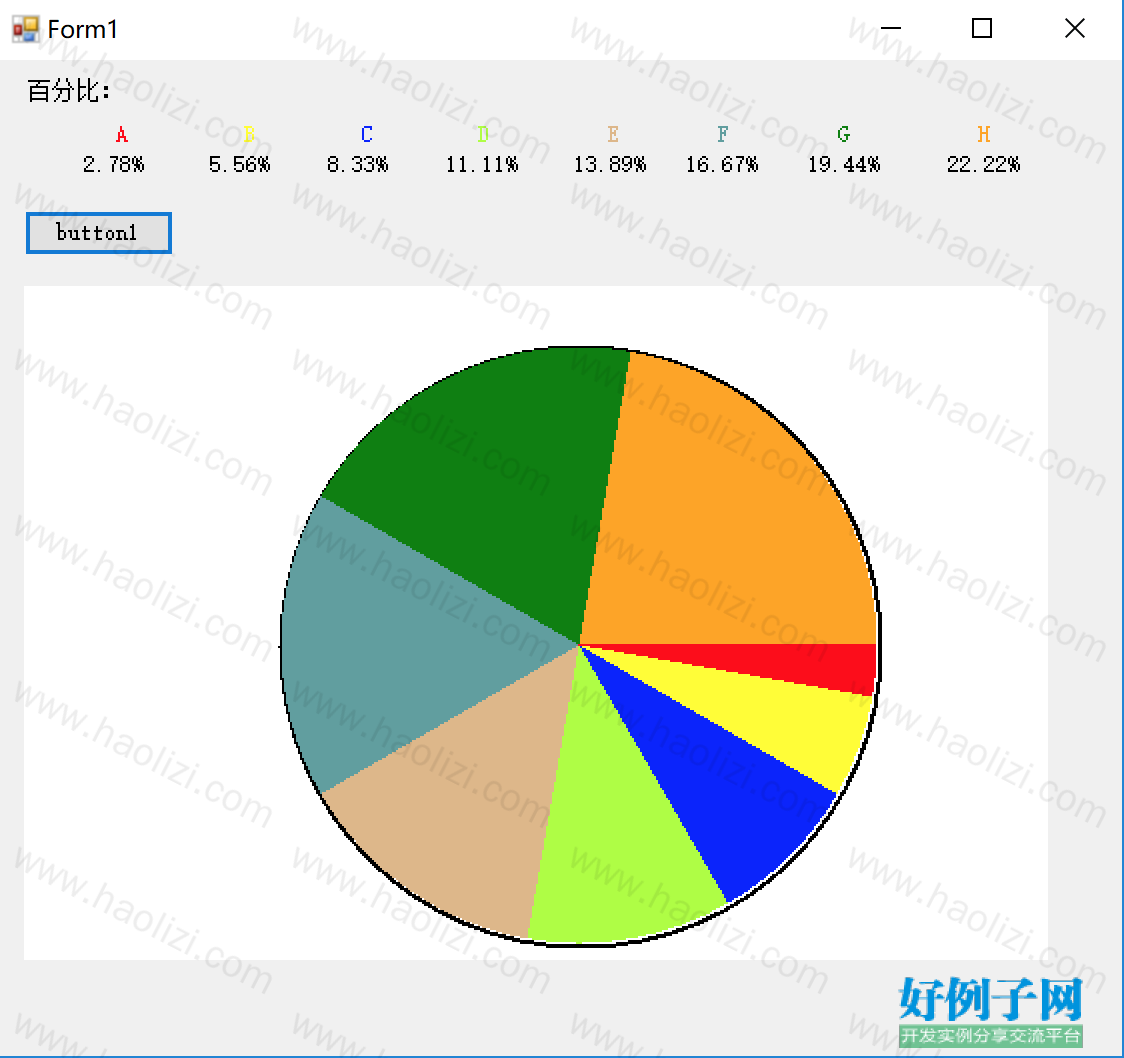The image size is (1124, 1058).
Task: Select the 2.78% percentage value
Action: pos(113,165)
